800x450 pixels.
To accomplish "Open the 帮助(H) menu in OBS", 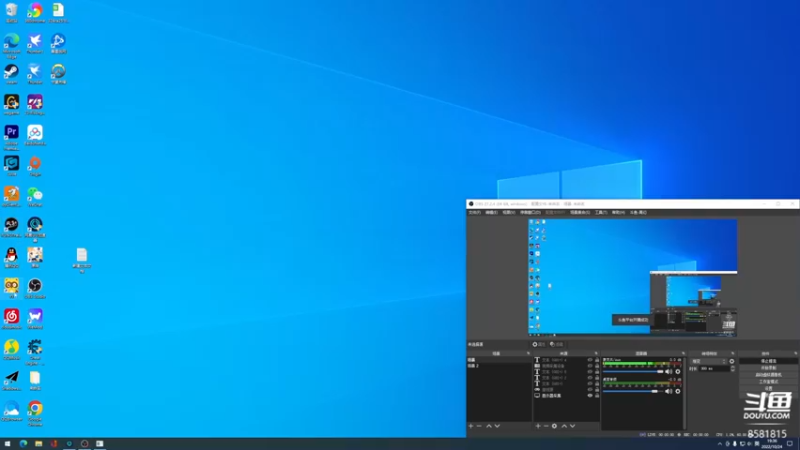I will pos(618,212).
